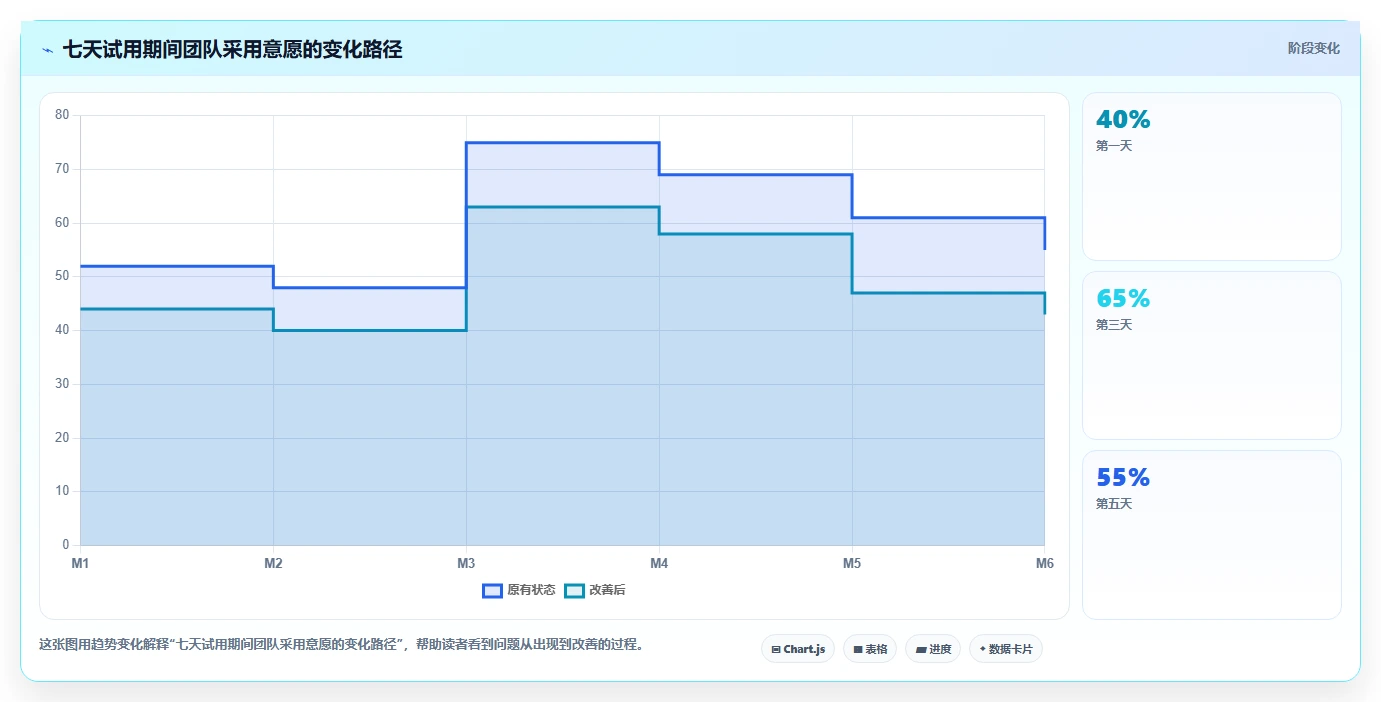
Task: Toggle the 改善后 legend item
Action: pyautogui.click(x=595, y=590)
